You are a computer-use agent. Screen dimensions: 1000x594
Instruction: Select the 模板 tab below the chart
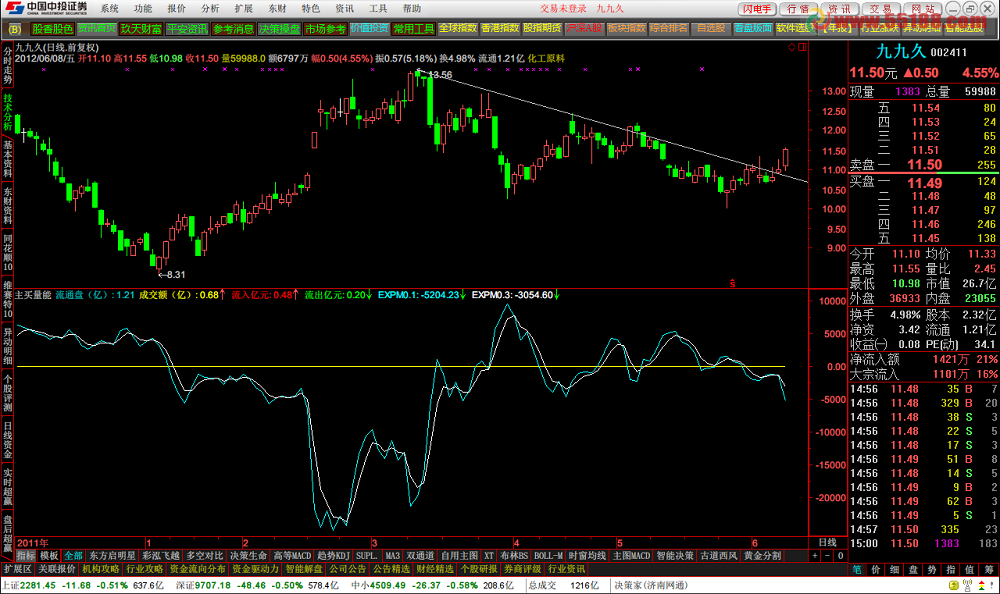pyautogui.click(x=49, y=556)
